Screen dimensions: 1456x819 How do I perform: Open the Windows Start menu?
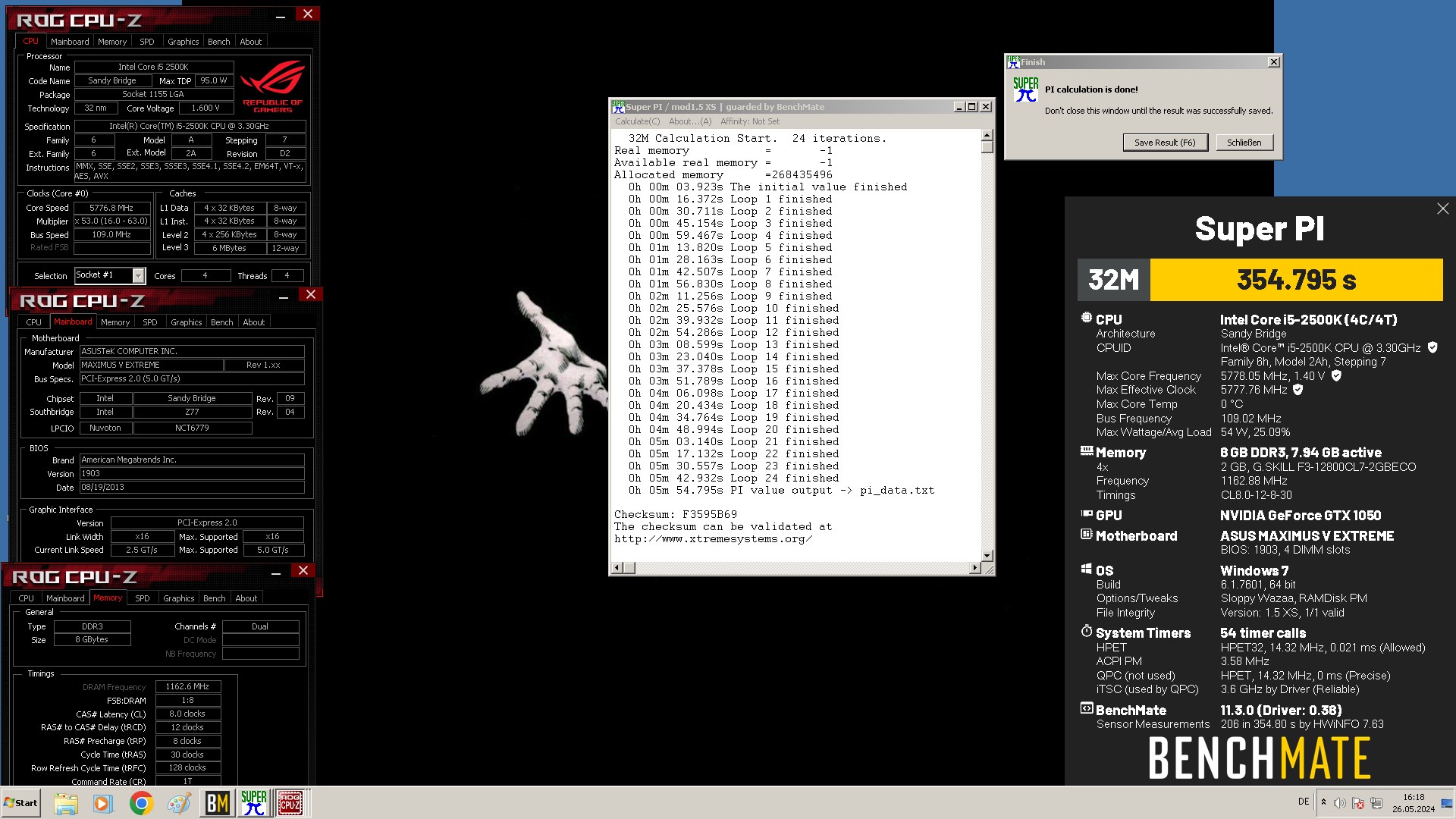click(20, 803)
